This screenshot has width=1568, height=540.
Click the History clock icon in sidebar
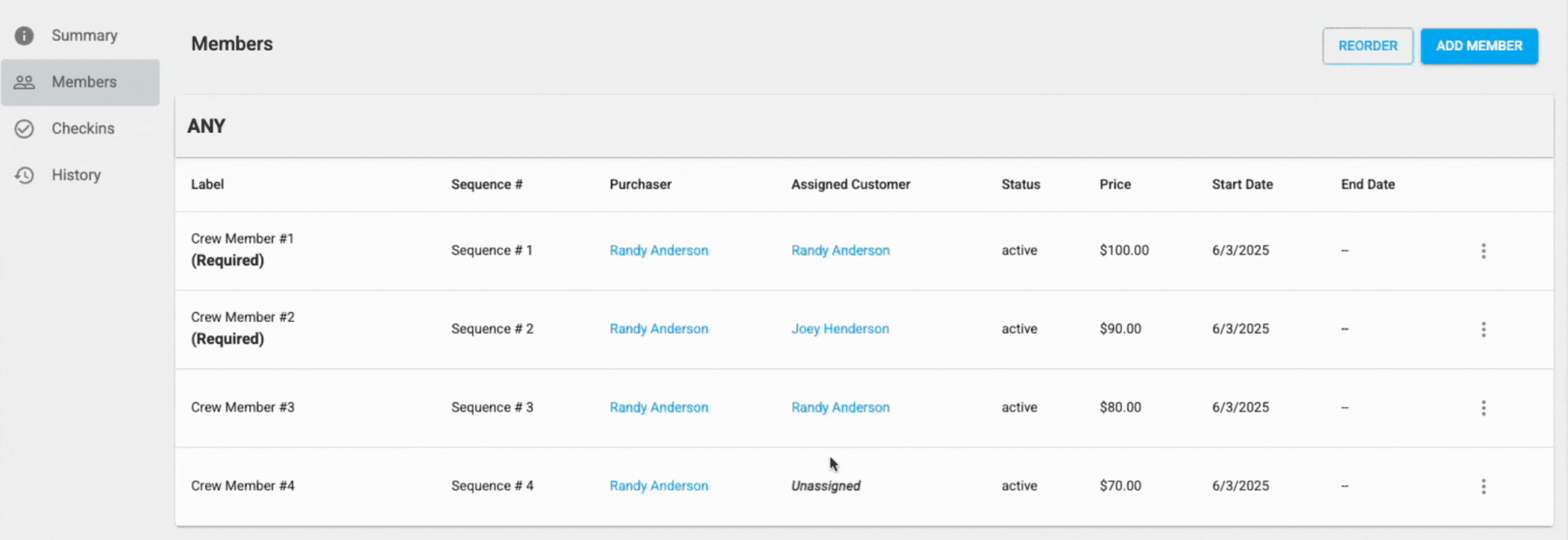24,176
